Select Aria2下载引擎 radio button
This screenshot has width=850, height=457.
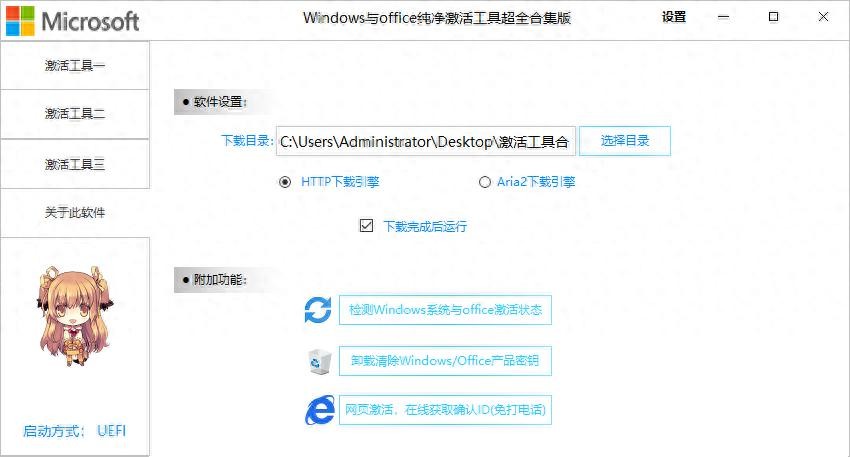coord(485,182)
